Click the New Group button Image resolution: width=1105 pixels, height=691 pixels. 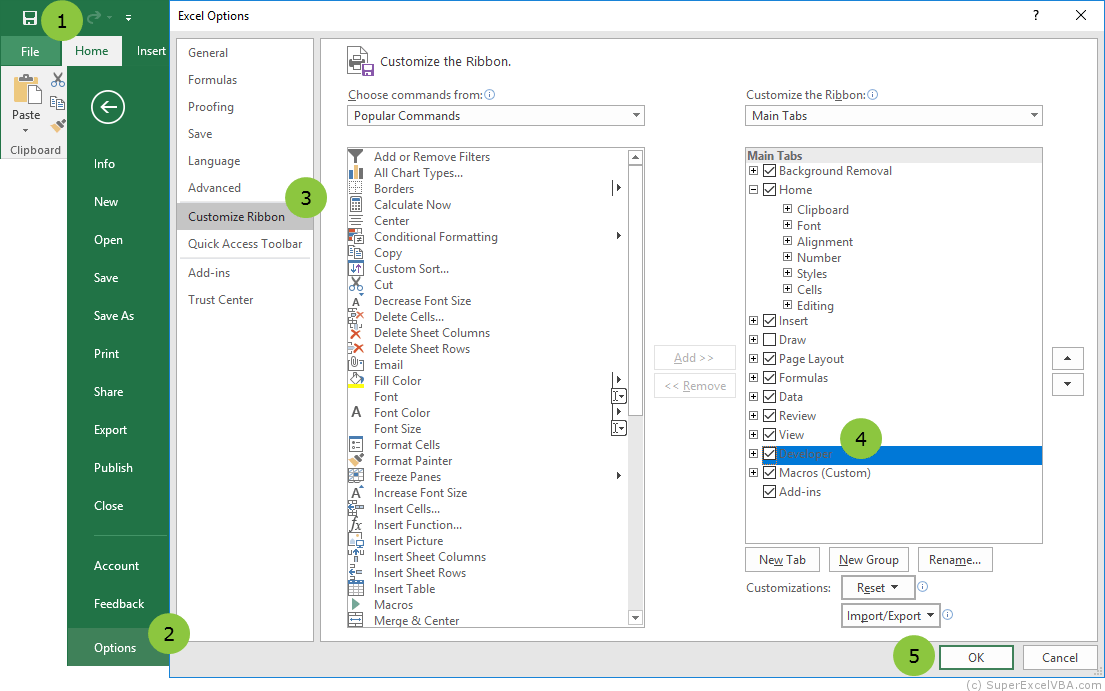tap(868, 559)
